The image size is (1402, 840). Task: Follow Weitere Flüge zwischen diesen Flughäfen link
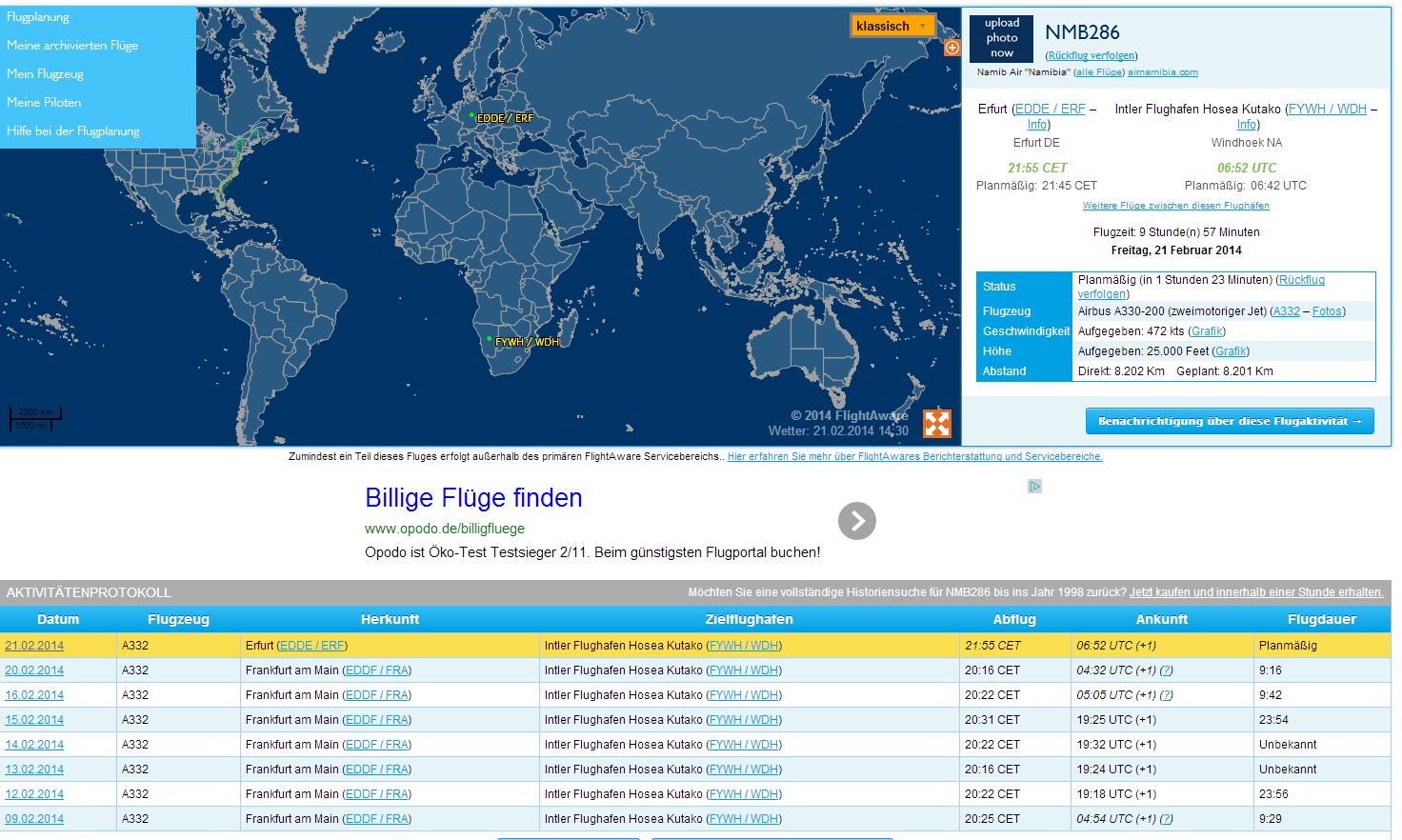1175,206
